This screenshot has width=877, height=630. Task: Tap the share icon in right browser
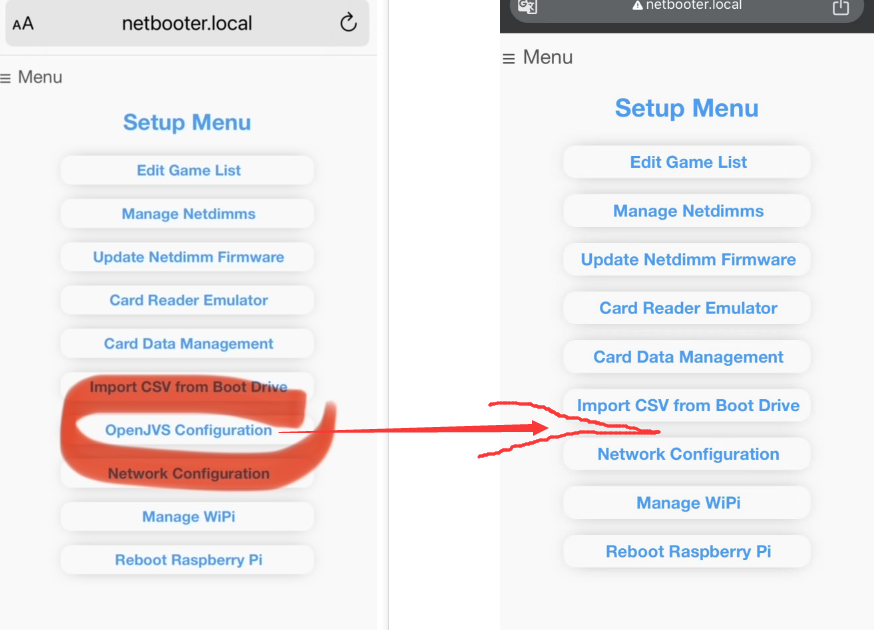841,7
